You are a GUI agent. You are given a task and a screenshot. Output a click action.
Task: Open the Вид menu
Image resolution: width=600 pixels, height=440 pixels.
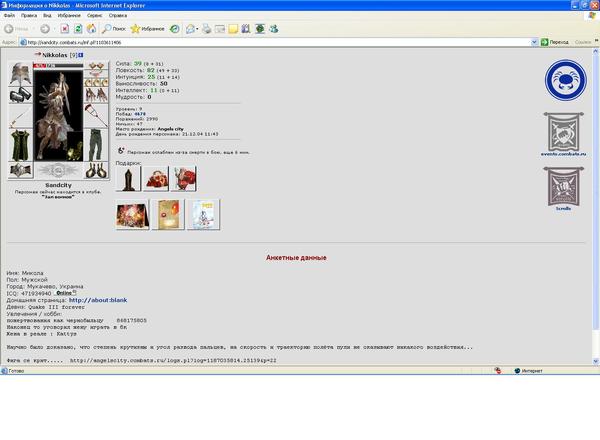pos(47,16)
